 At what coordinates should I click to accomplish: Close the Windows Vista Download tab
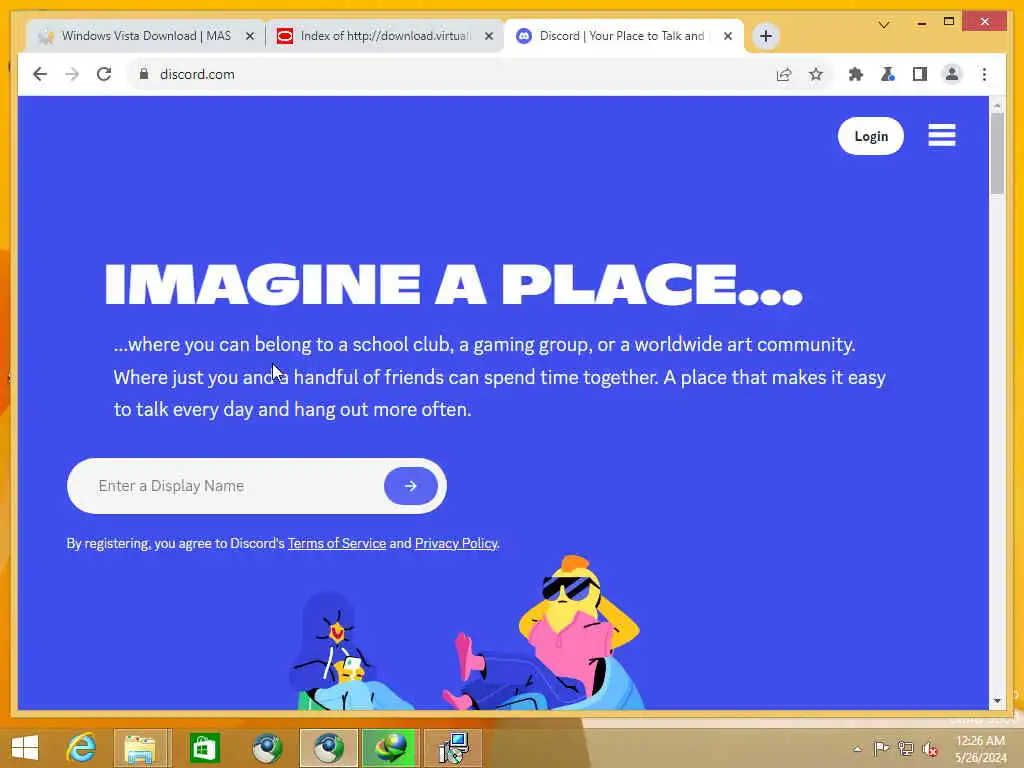(x=249, y=37)
